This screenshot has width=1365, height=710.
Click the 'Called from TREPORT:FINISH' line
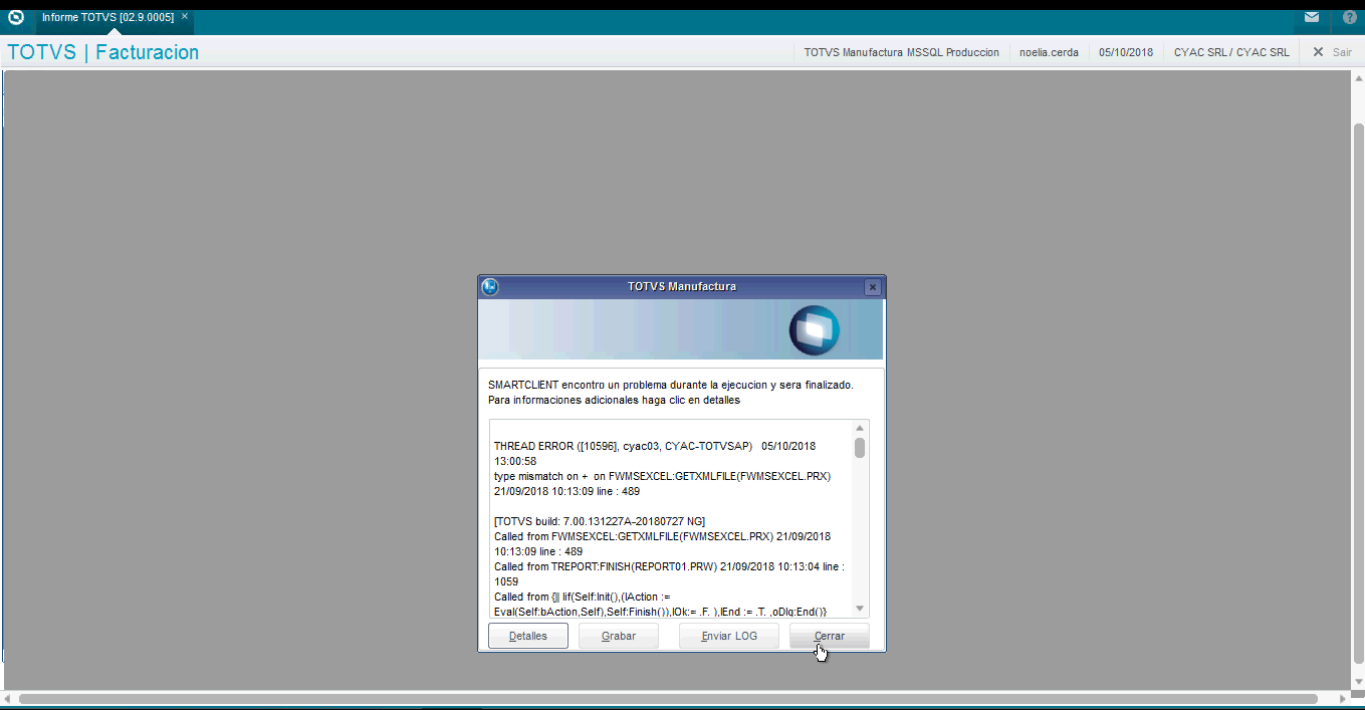(669, 573)
